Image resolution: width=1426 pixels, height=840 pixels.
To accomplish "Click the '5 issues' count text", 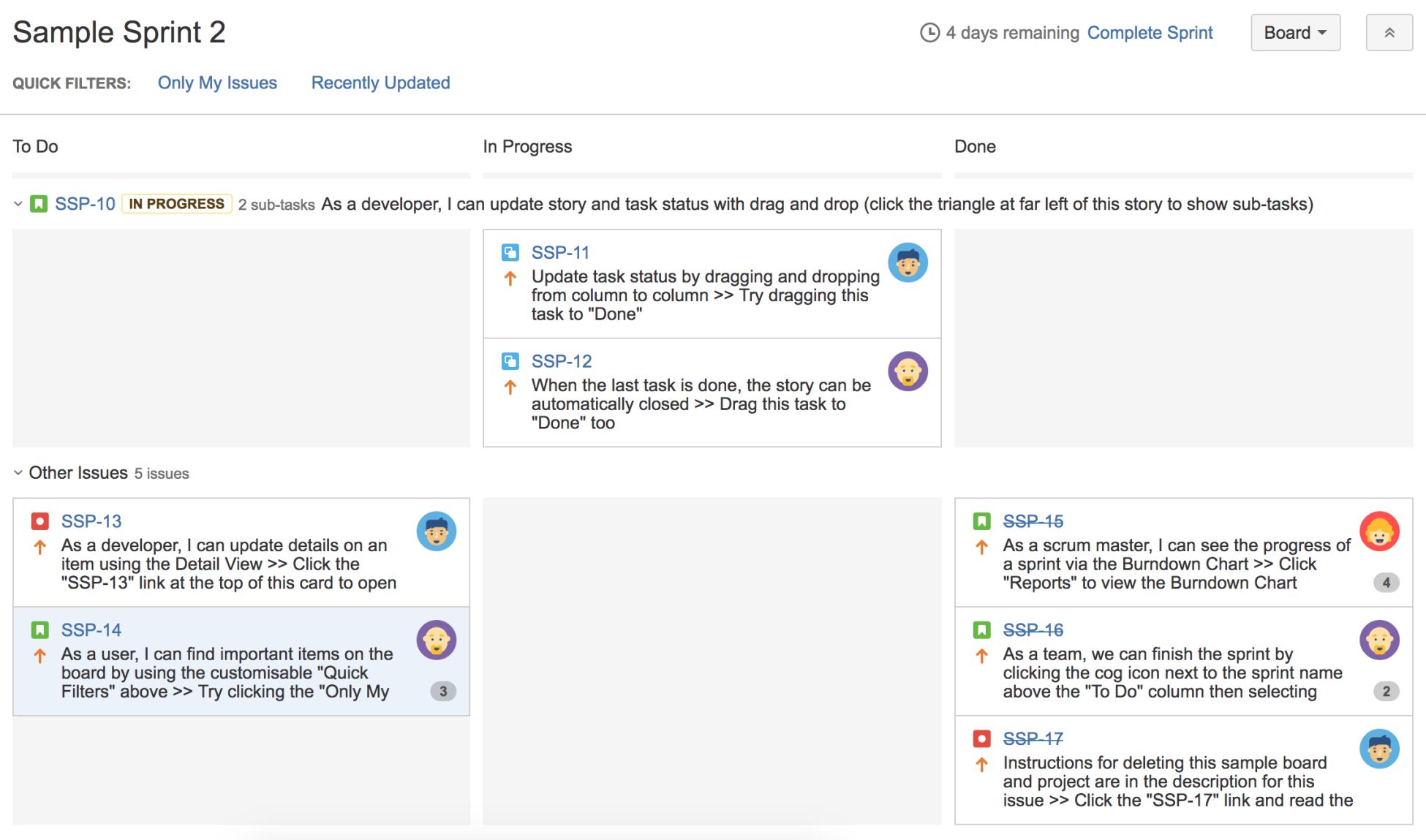I will point(162,474).
